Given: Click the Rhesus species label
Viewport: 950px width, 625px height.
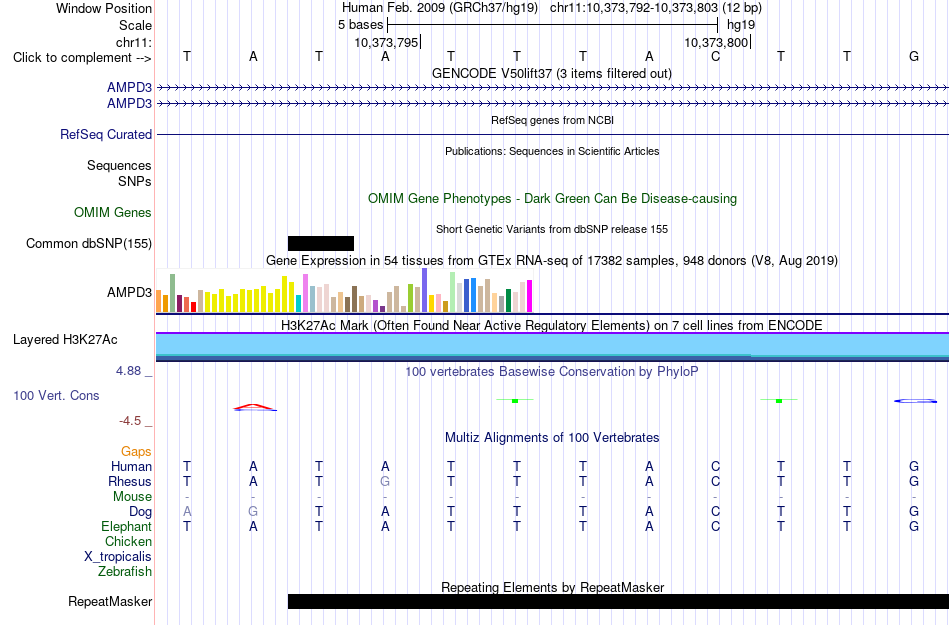Looking at the screenshot, I should (130, 481).
